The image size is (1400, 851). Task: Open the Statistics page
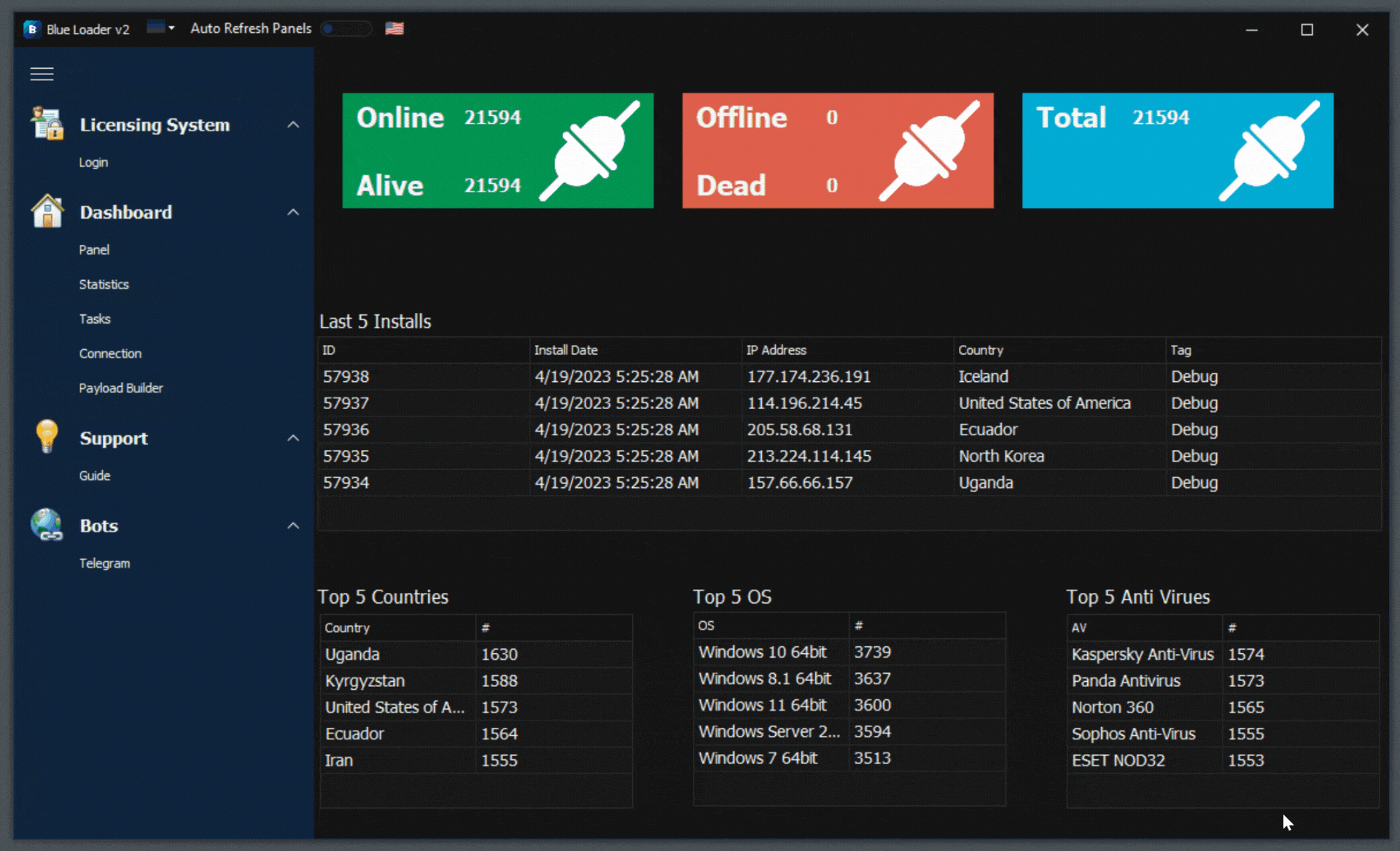tap(104, 284)
